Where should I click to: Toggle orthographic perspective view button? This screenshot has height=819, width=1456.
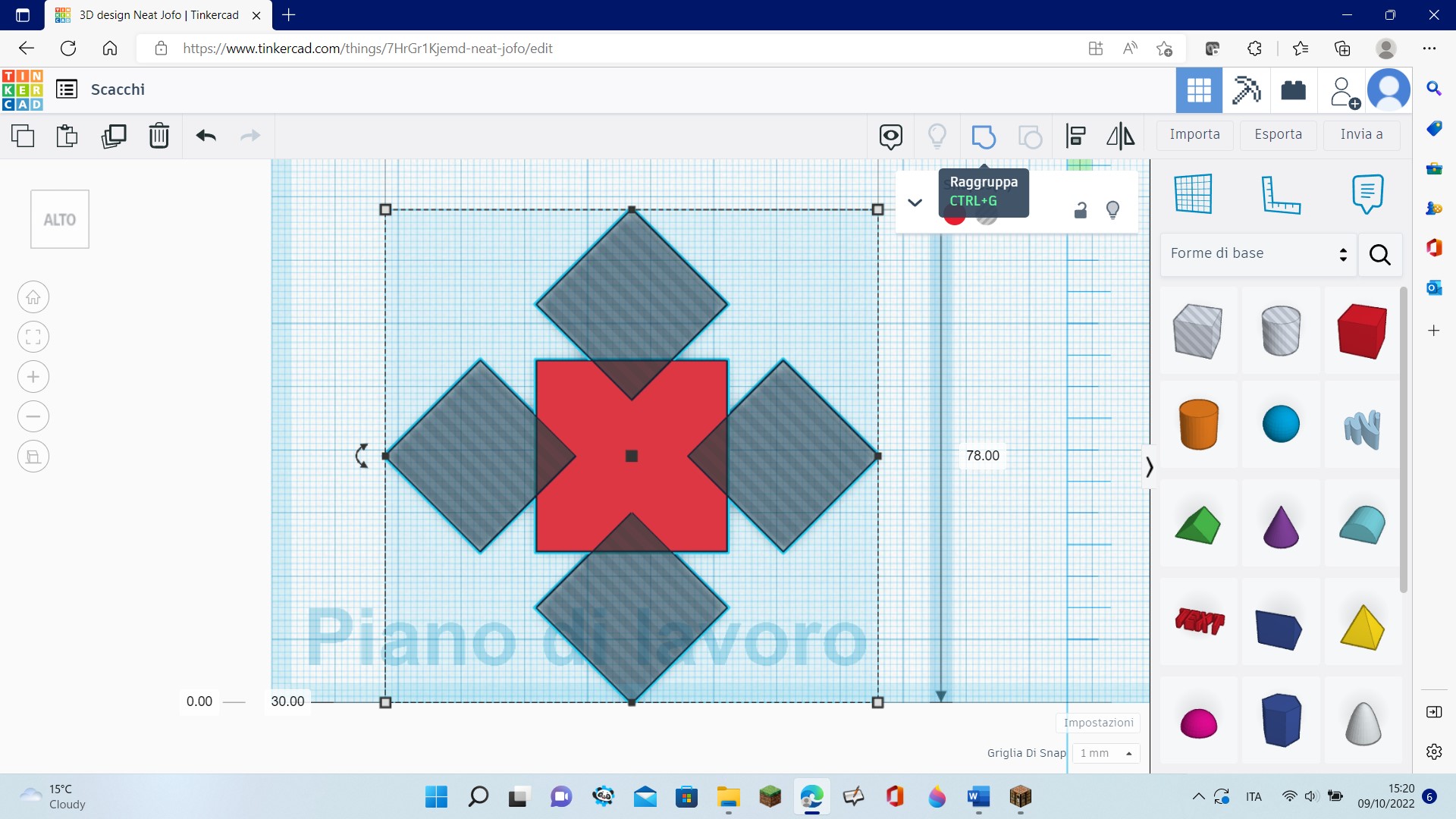point(33,457)
